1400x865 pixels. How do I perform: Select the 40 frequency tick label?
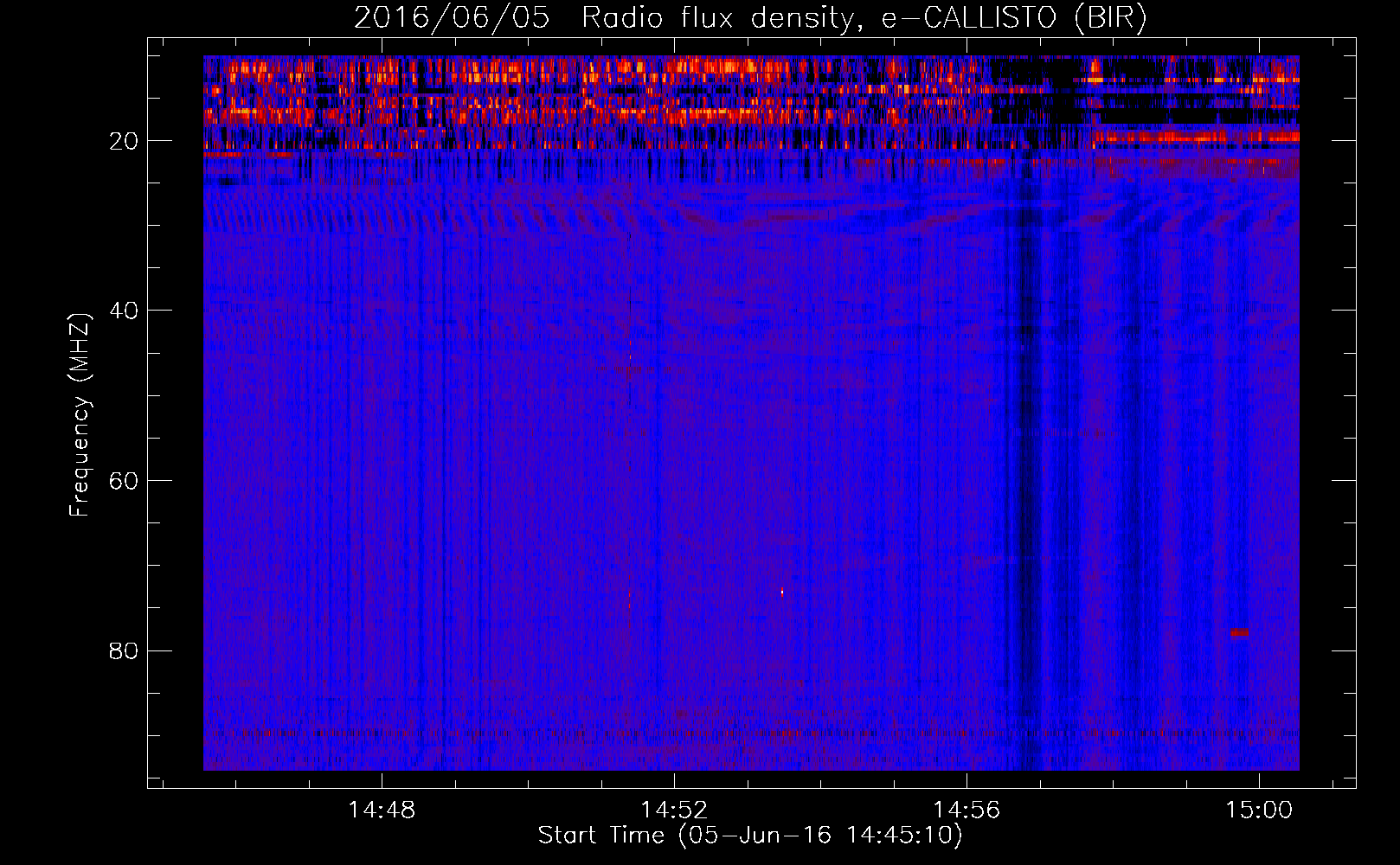(x=124, y=311)
